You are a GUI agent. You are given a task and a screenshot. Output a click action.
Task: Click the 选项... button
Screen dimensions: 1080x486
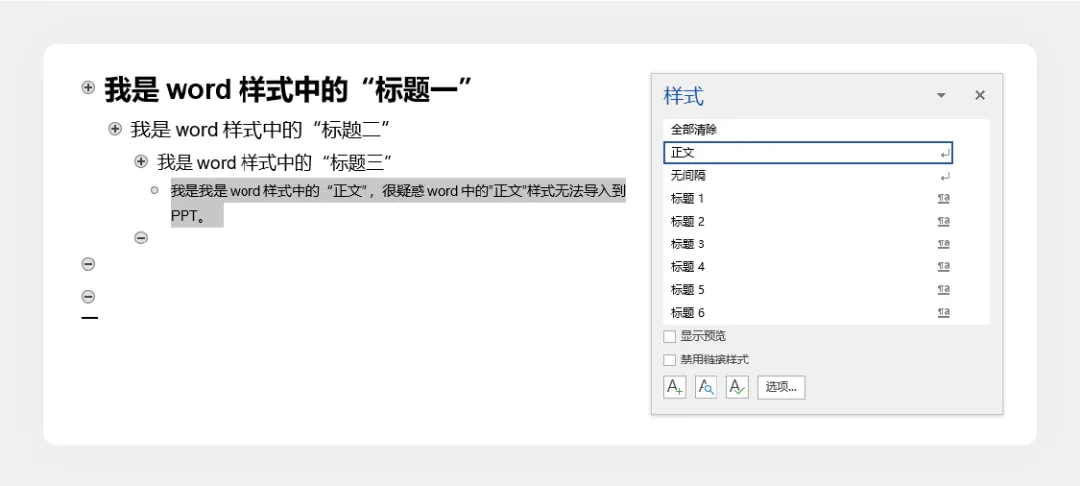(781, 387)
